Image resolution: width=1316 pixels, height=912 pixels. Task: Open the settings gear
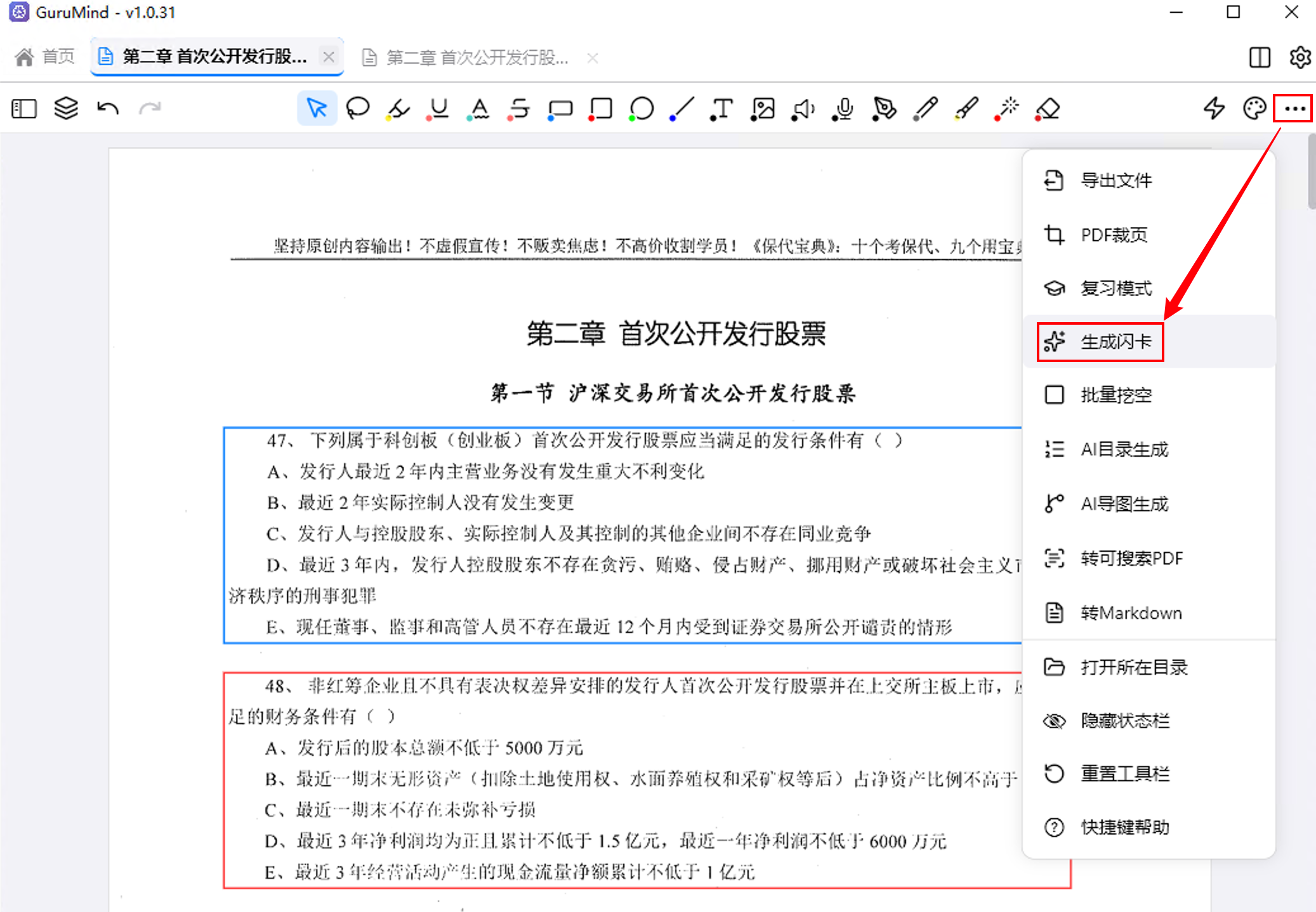(x=1300, y=57)
